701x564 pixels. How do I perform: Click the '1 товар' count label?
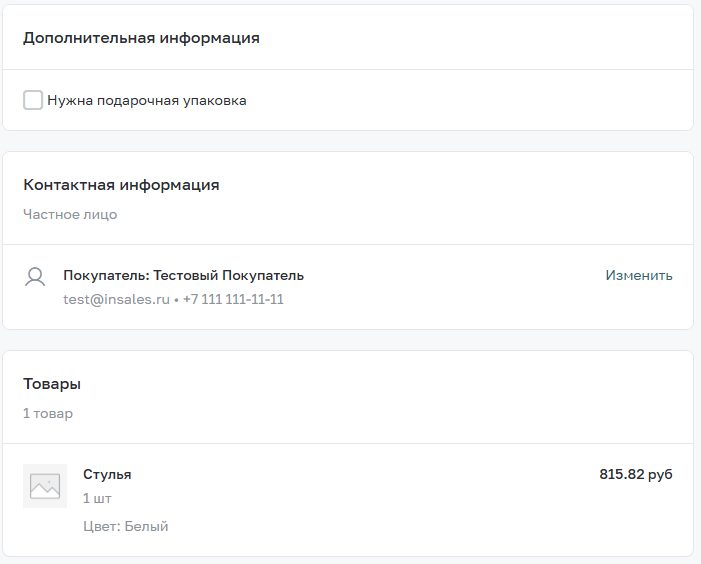pos(48,413)
